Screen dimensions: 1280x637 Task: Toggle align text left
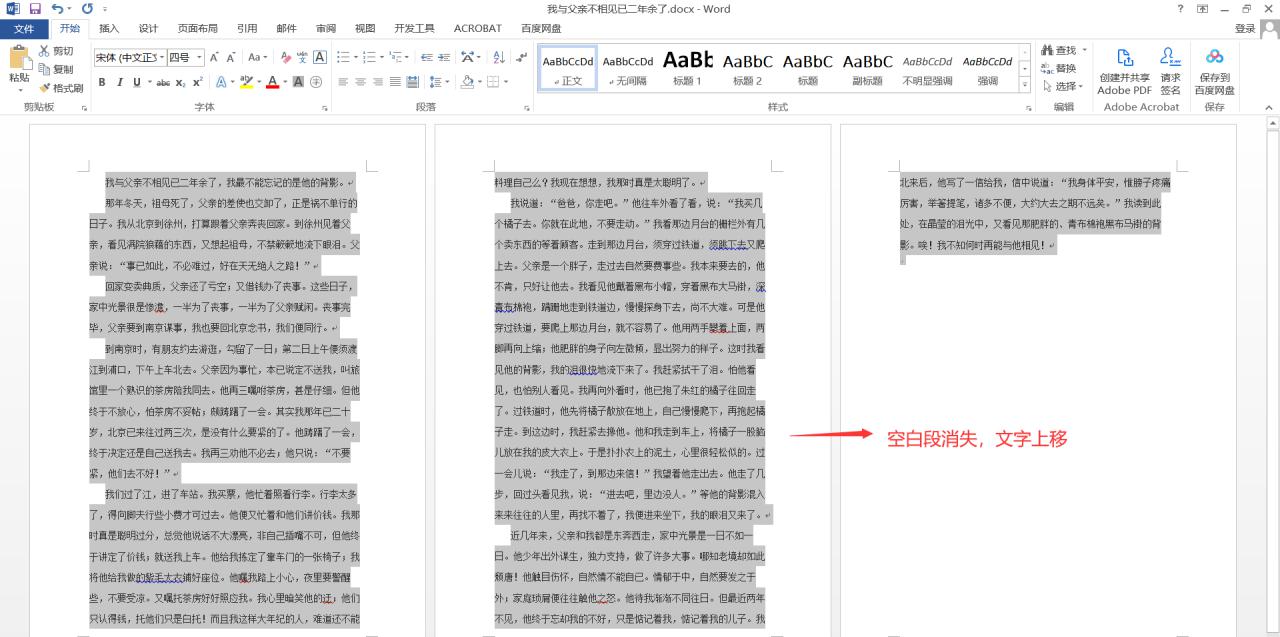(x=343, y=82)
